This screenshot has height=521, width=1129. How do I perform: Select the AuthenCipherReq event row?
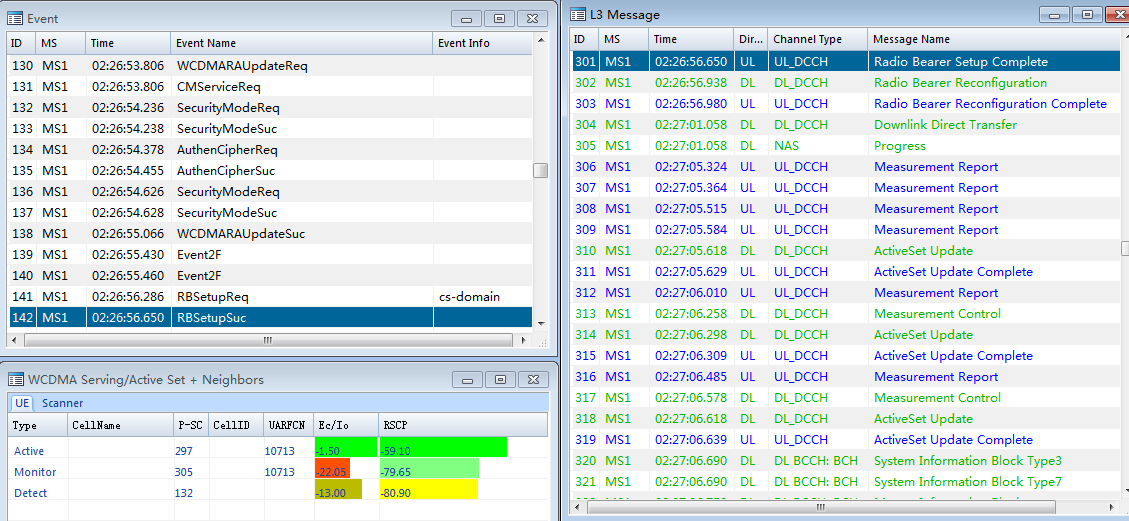coord(270,150)
